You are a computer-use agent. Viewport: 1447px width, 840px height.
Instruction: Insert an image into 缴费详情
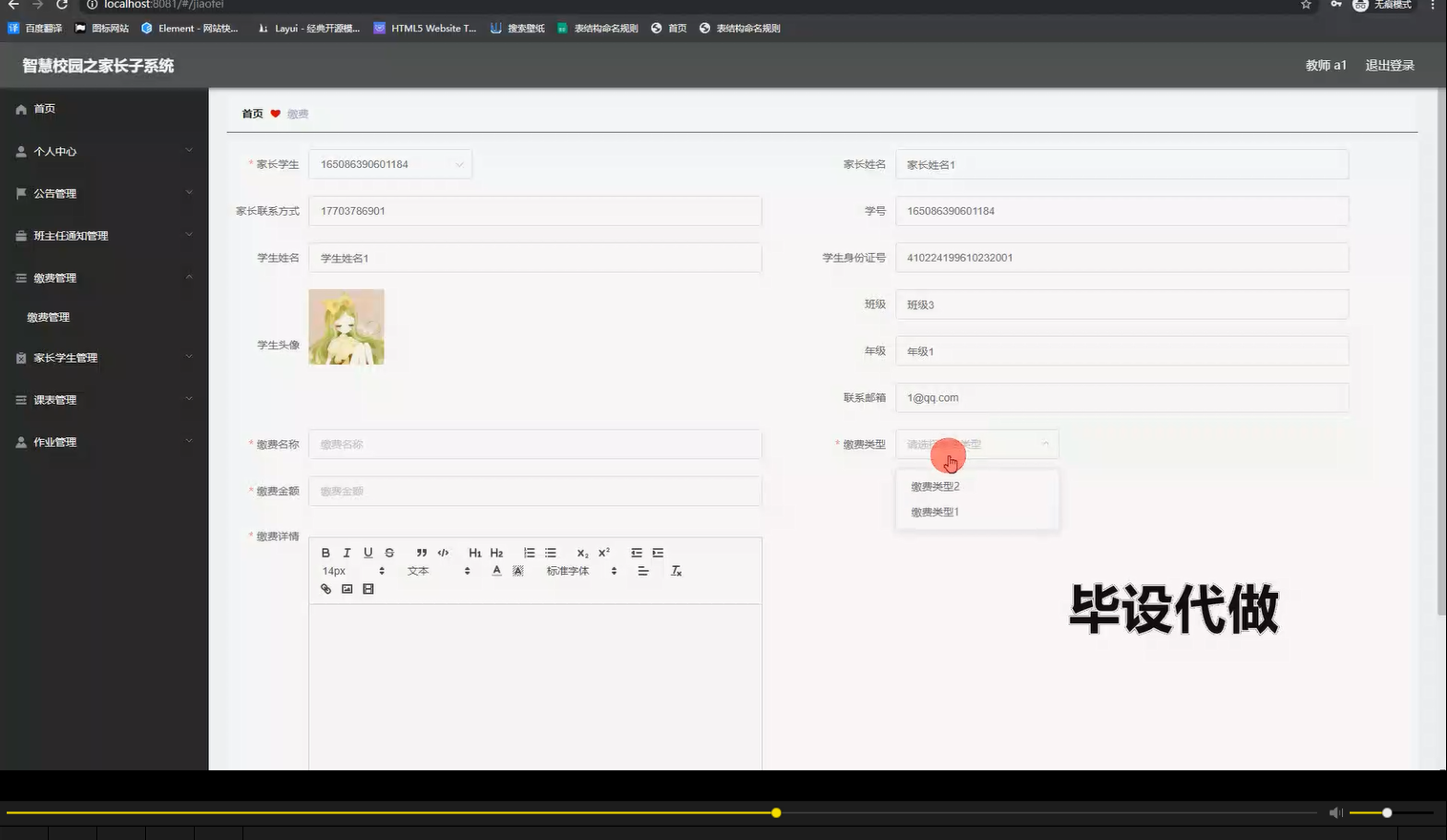pyautogui.click(x=346, y=589)
